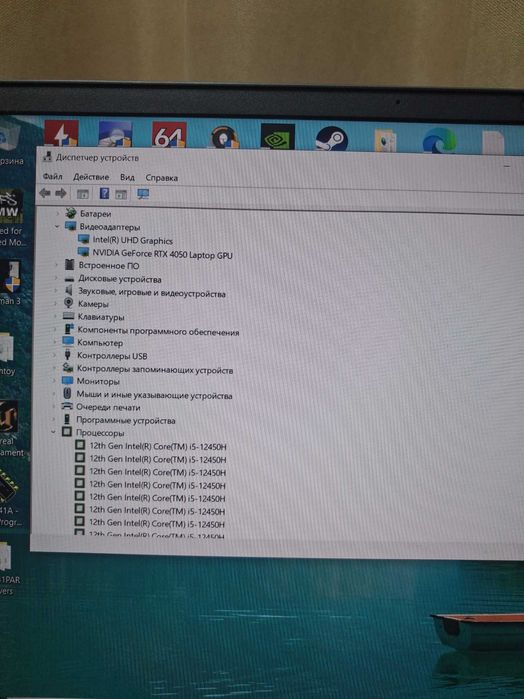This screenshot has height=699, width=524.
Task: Open the Справка menu
Action: click(x=161, y=178)
